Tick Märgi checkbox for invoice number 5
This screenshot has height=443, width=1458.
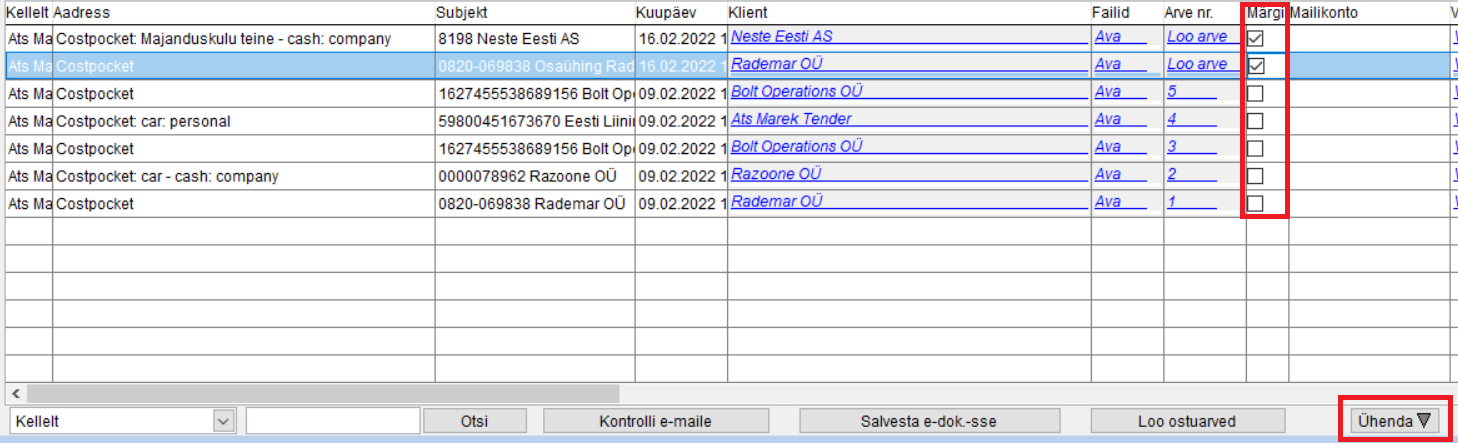1256,93
